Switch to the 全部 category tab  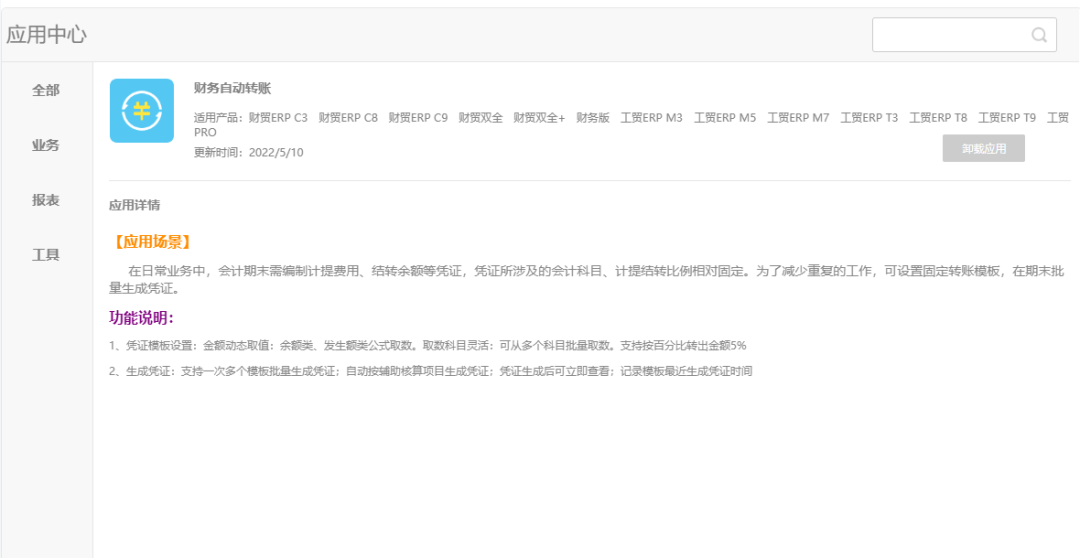tap(46, 90)
